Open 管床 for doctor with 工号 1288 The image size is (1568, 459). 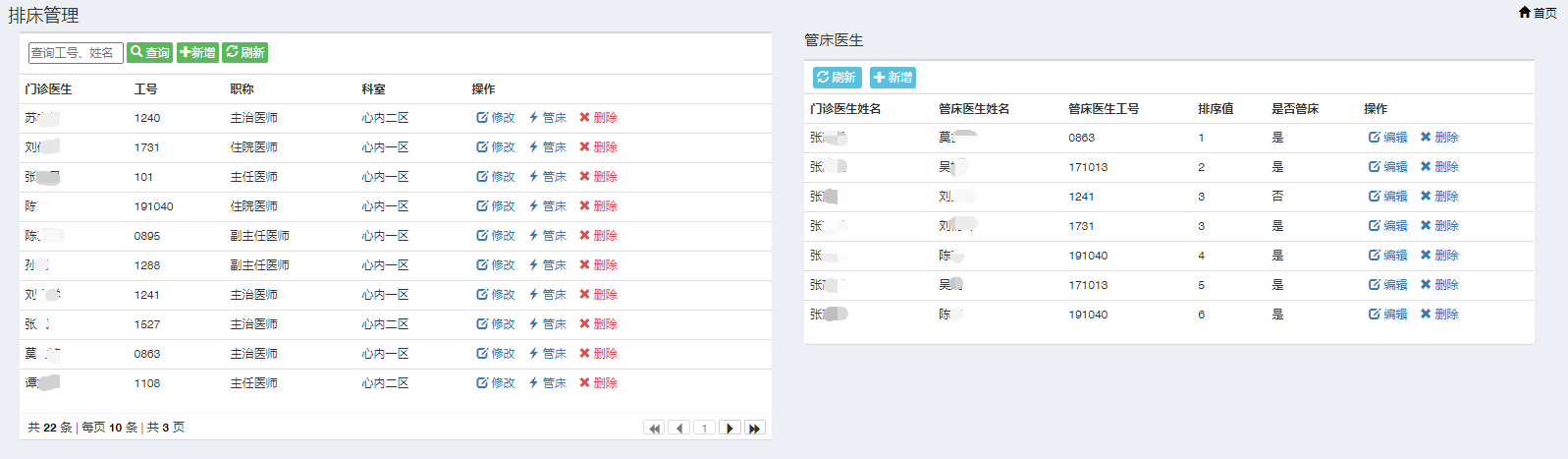pyautogui.click(x=547, y=265)
